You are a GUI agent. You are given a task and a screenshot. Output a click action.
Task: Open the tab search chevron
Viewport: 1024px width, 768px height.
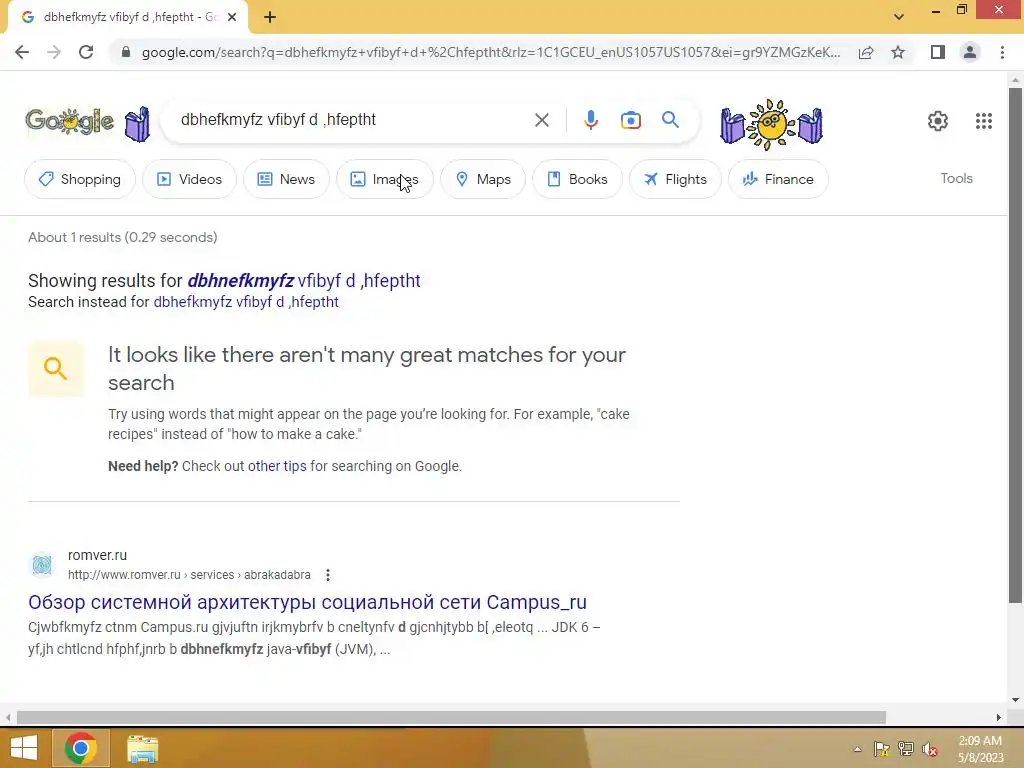coord(899,17)
